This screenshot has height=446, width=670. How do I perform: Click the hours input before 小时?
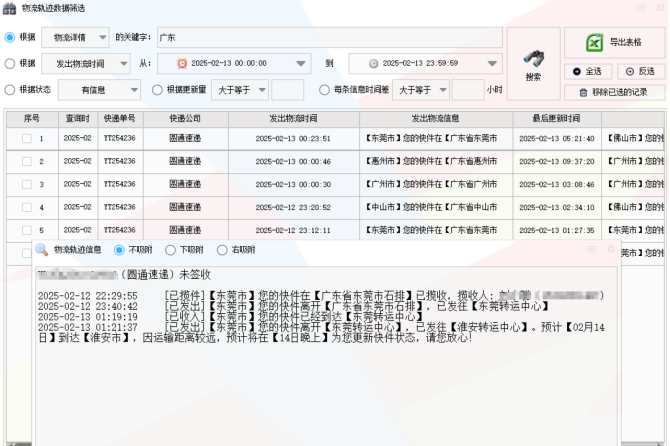[x=468, y=90]
